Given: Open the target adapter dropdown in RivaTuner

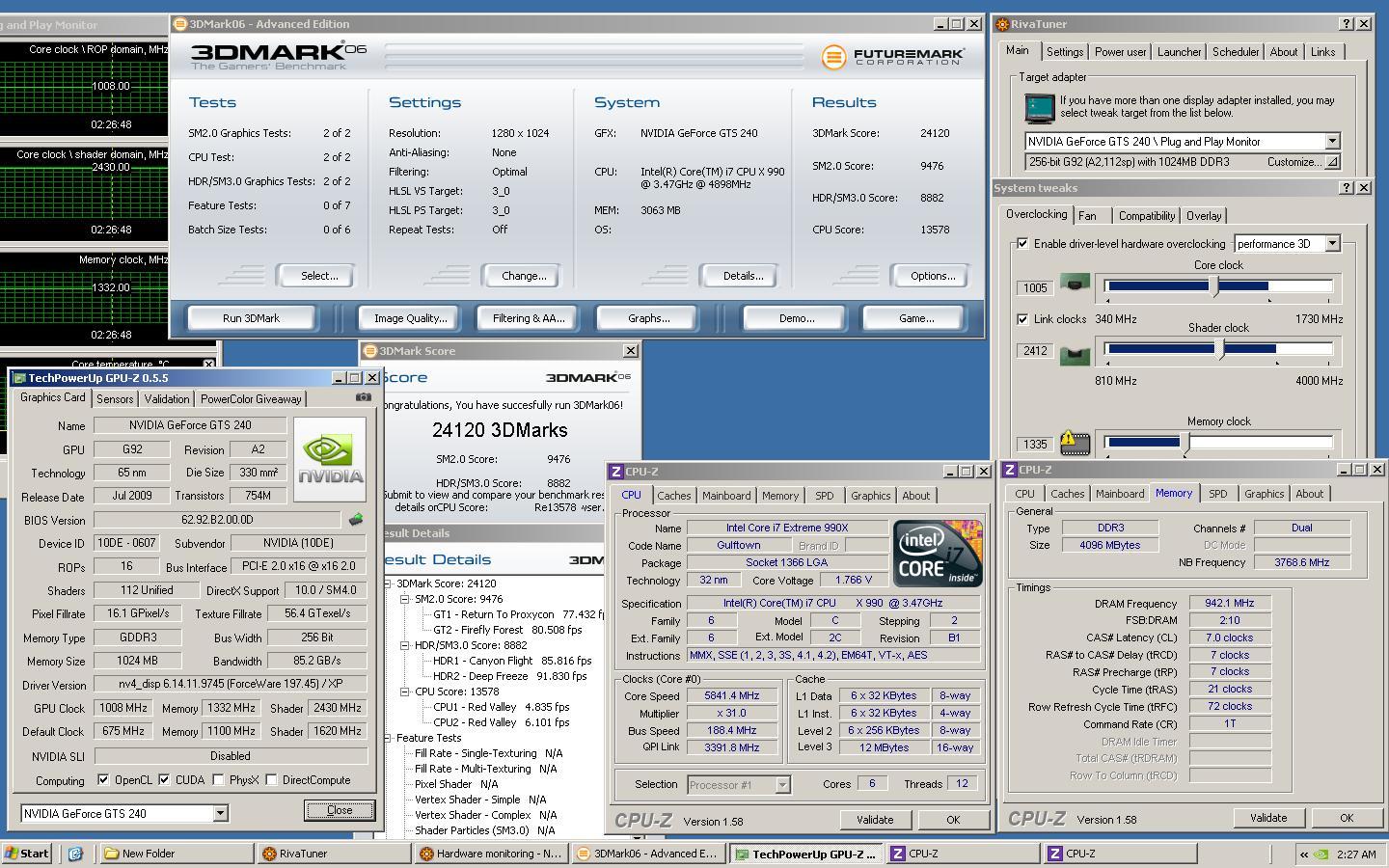Looking at the screenshot, I should (x=1332, y=141).
